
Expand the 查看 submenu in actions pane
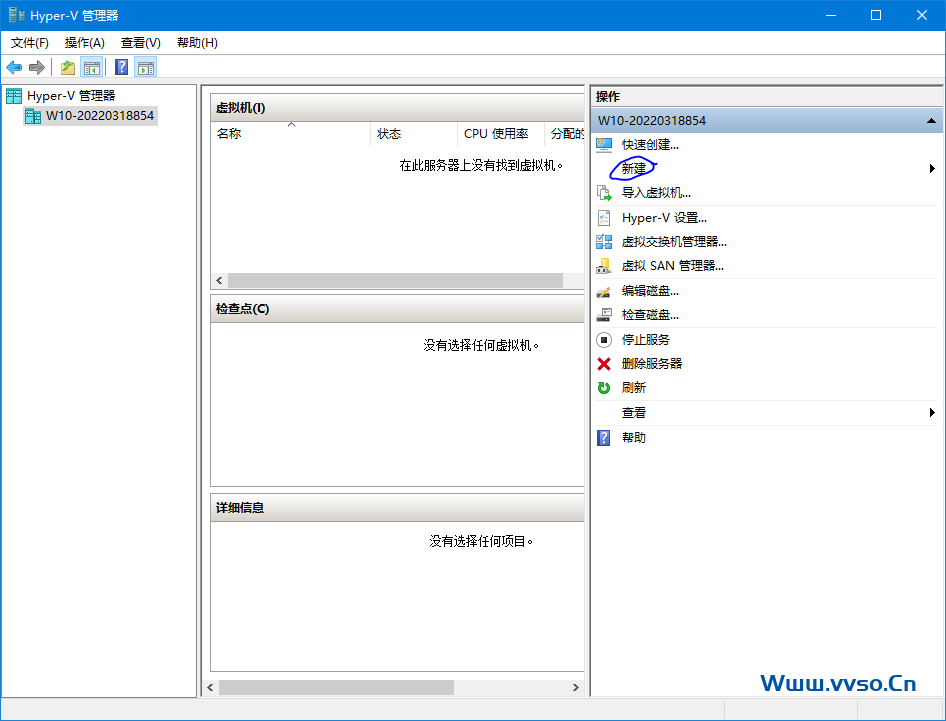pyautogui.click(x=932, y=412)
